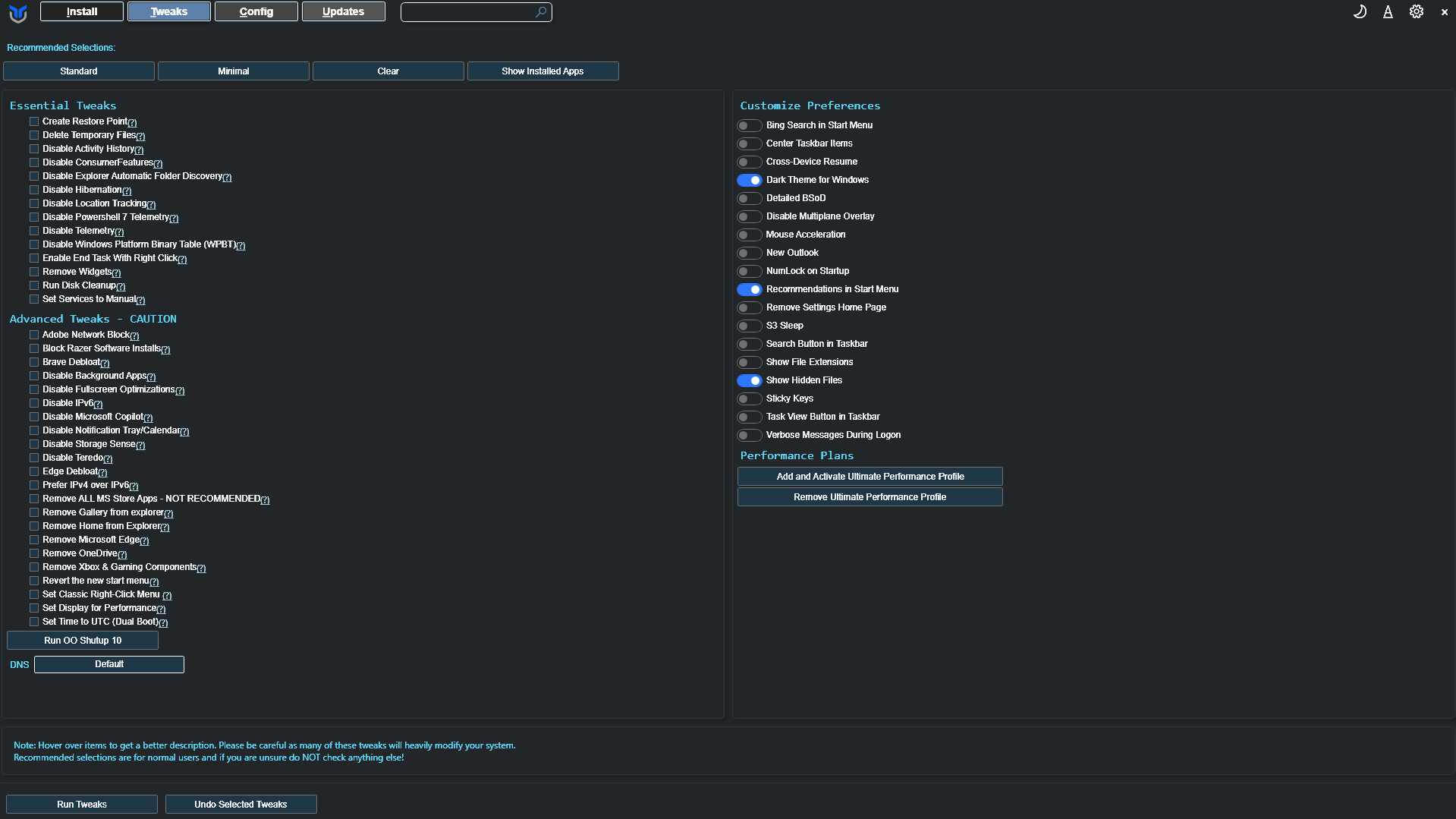Click Undo Selected Tweaks button
Viewport: 1456px width, 819px height.
(241, 804)
